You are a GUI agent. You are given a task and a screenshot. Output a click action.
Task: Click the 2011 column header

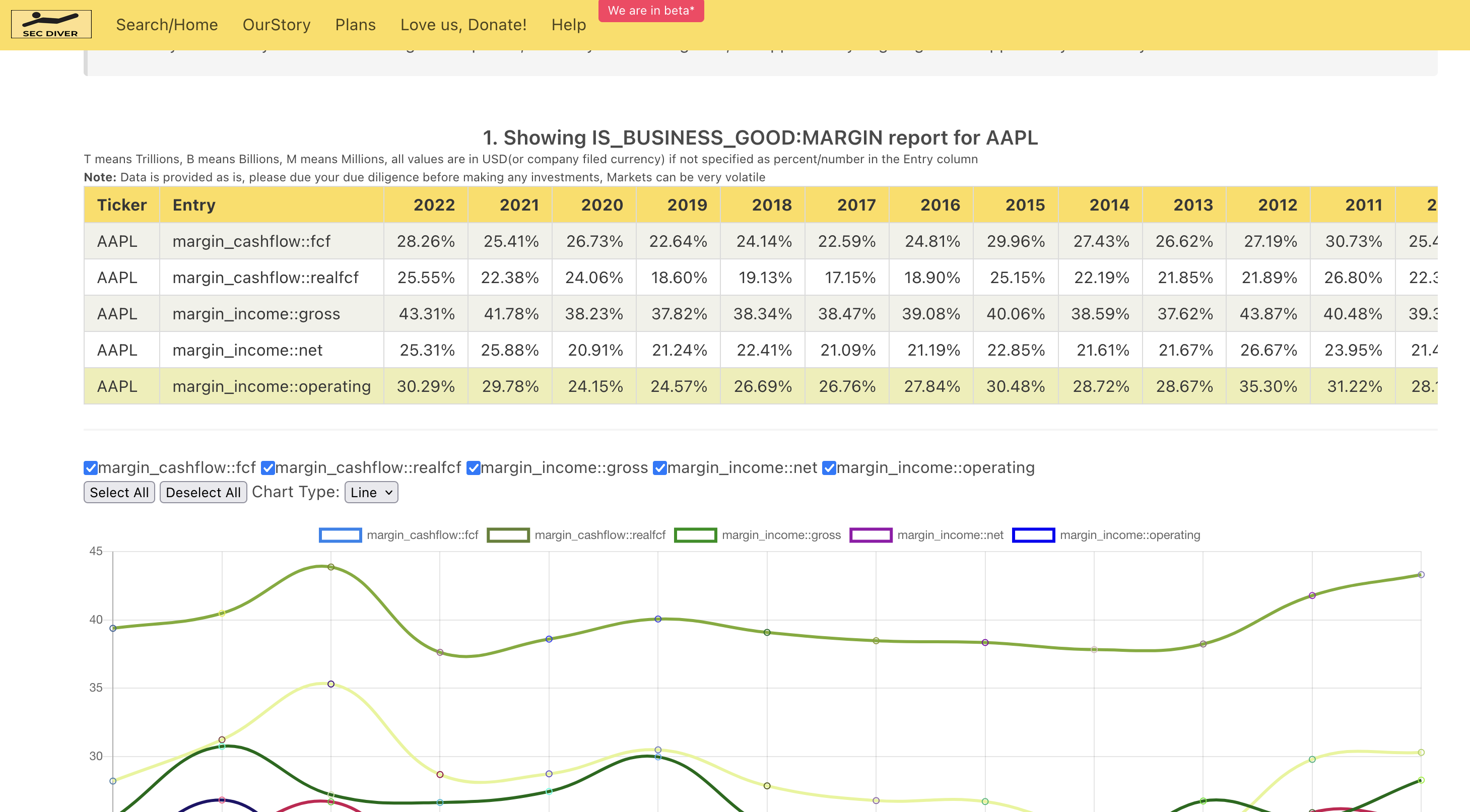(x=1353, y=205)
